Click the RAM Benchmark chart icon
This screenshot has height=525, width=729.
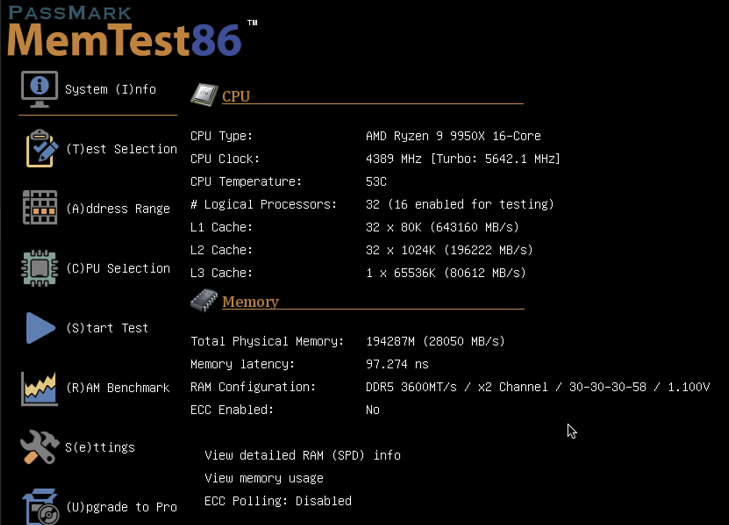pos(40,388)
